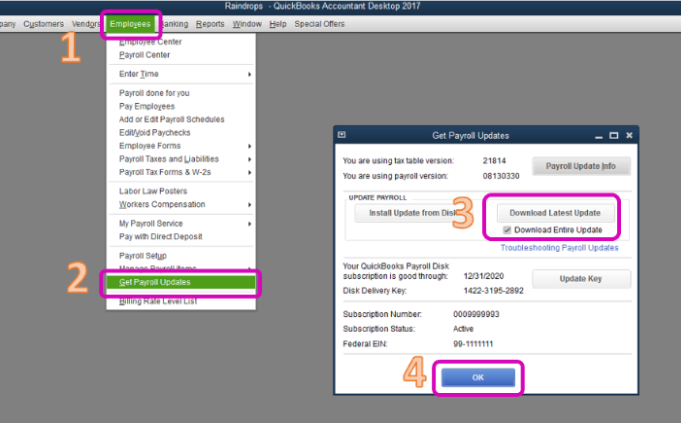Select Edit/Void Paychecks entry
The height and width of the screenshot is (423, 681).
(155, 132)
